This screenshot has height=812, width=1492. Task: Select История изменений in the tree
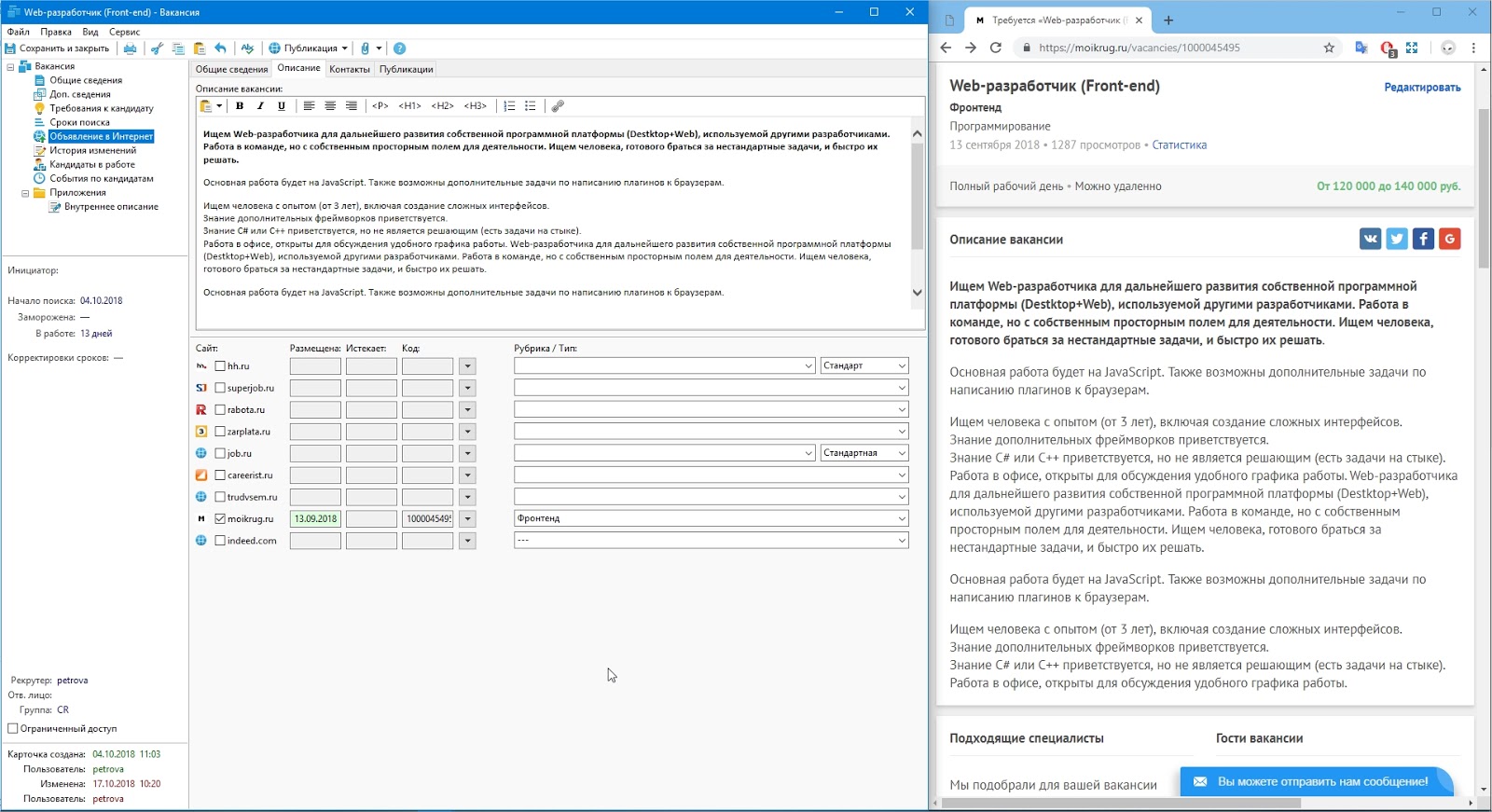[93, 150]
